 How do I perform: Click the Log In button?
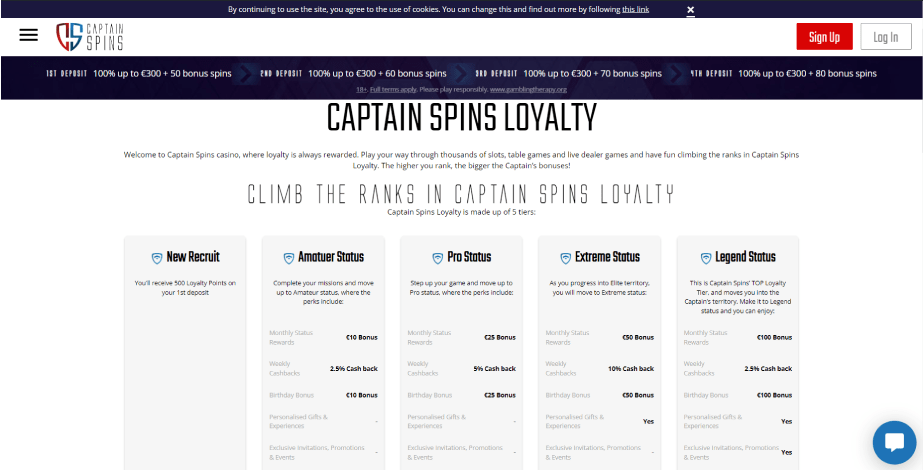[x=885, y=37]
